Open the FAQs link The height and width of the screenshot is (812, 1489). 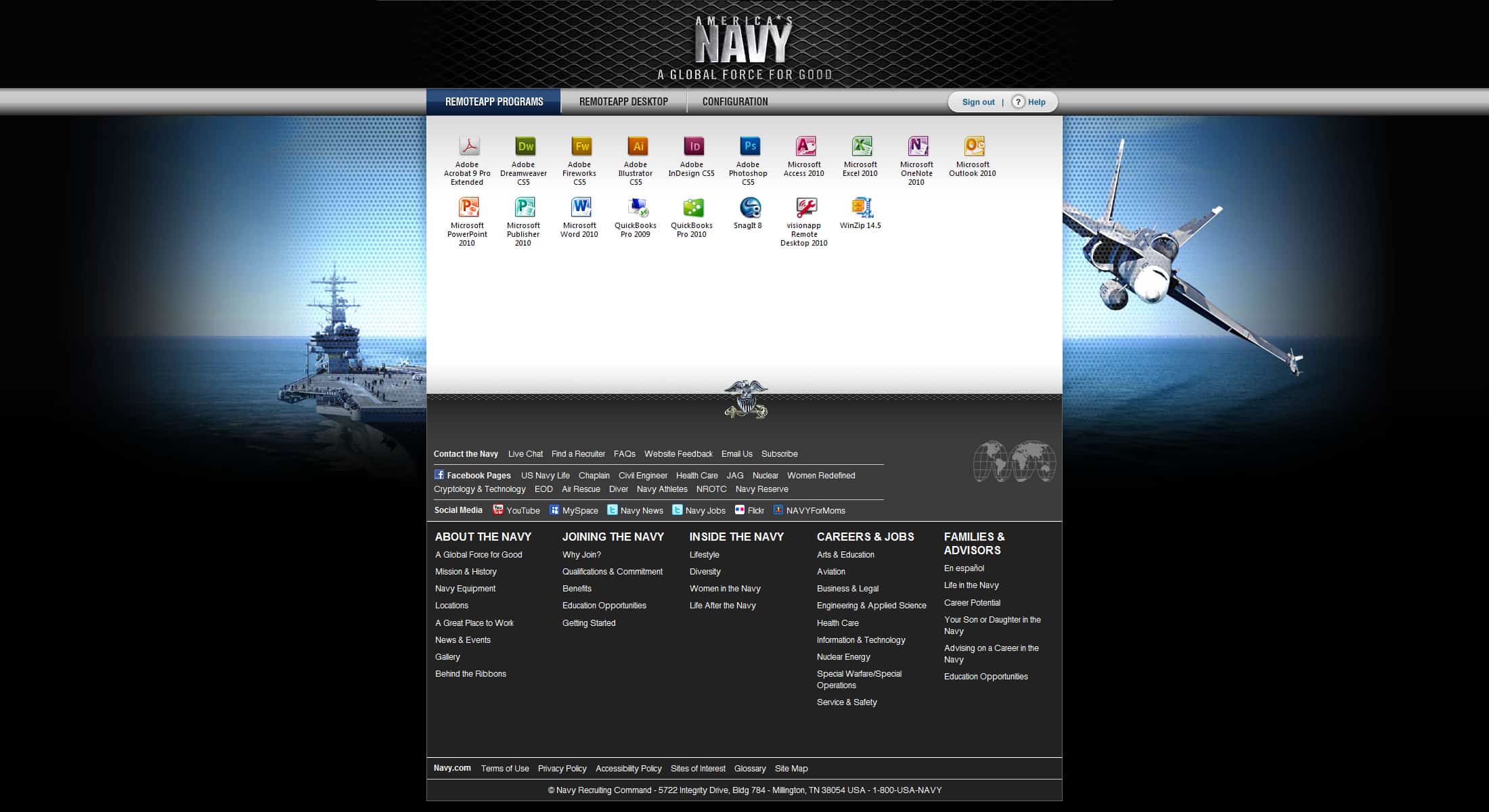click(624, 454)
